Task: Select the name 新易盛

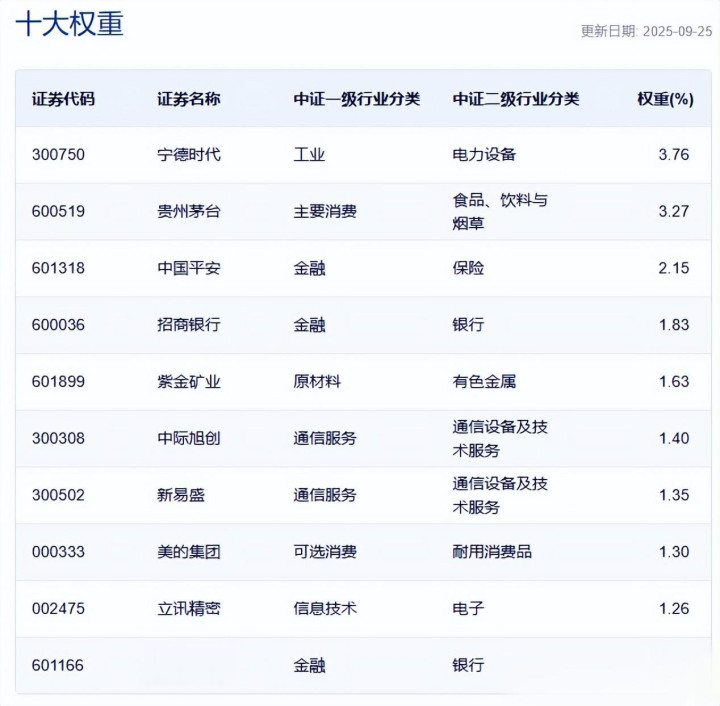Action: point(181,495)
